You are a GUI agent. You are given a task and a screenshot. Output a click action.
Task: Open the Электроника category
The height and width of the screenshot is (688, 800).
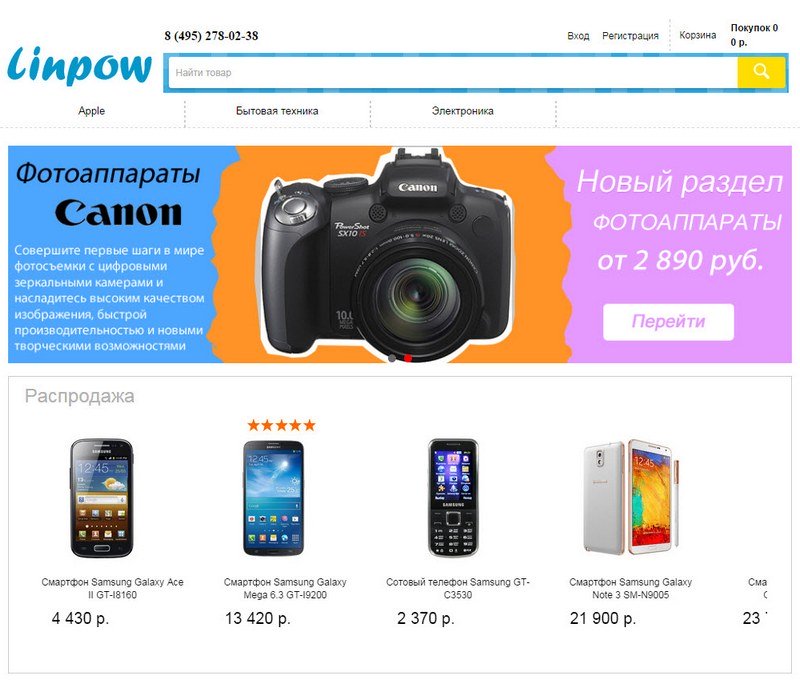[x=463, y=111]
